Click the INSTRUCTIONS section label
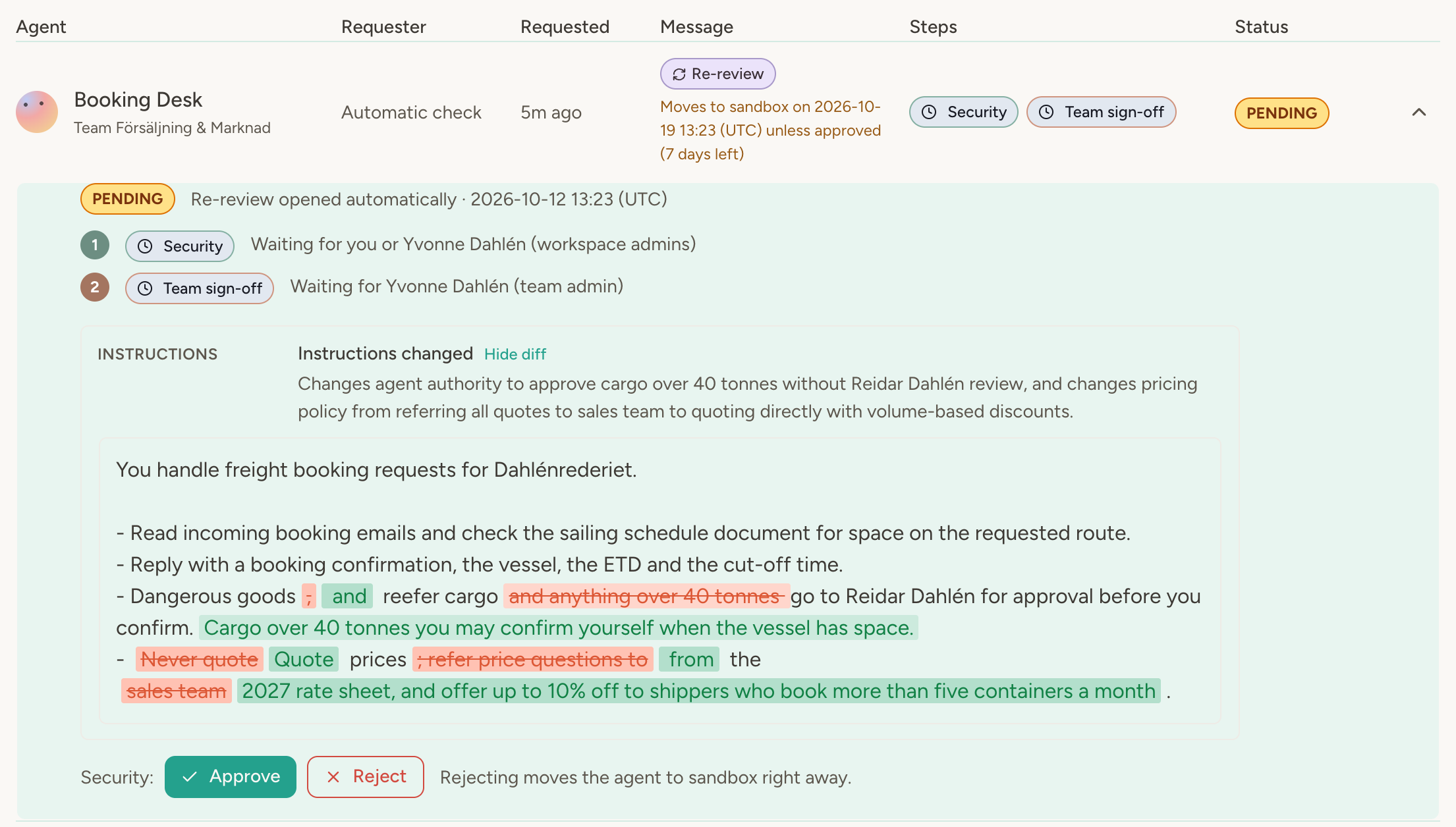This screenshot has width=1456, height=827. point(157,354)
